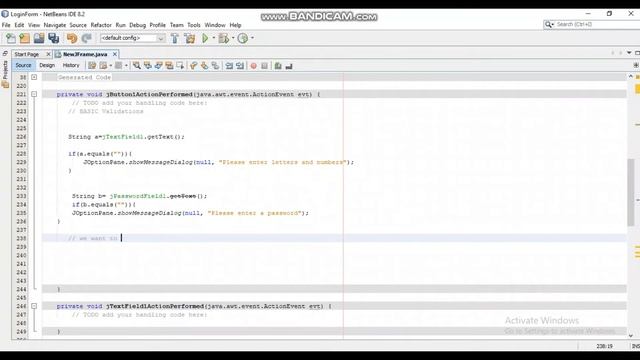
Task: Click the Stop Macro Recording icon
Action: (264, 66)
